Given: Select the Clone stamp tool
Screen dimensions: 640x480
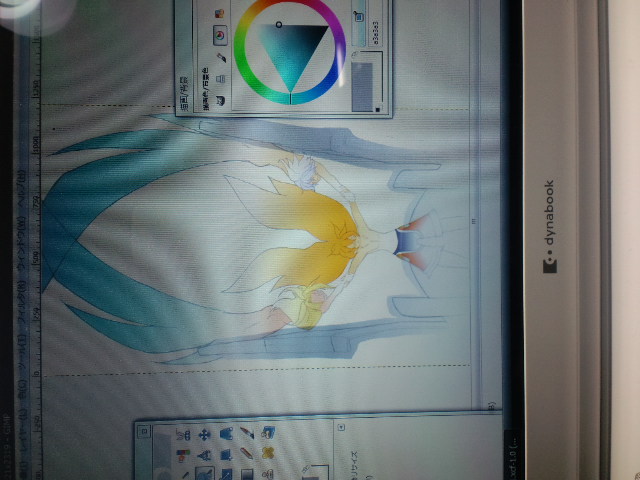Looking at the screenshot, I should coord(268,474).
